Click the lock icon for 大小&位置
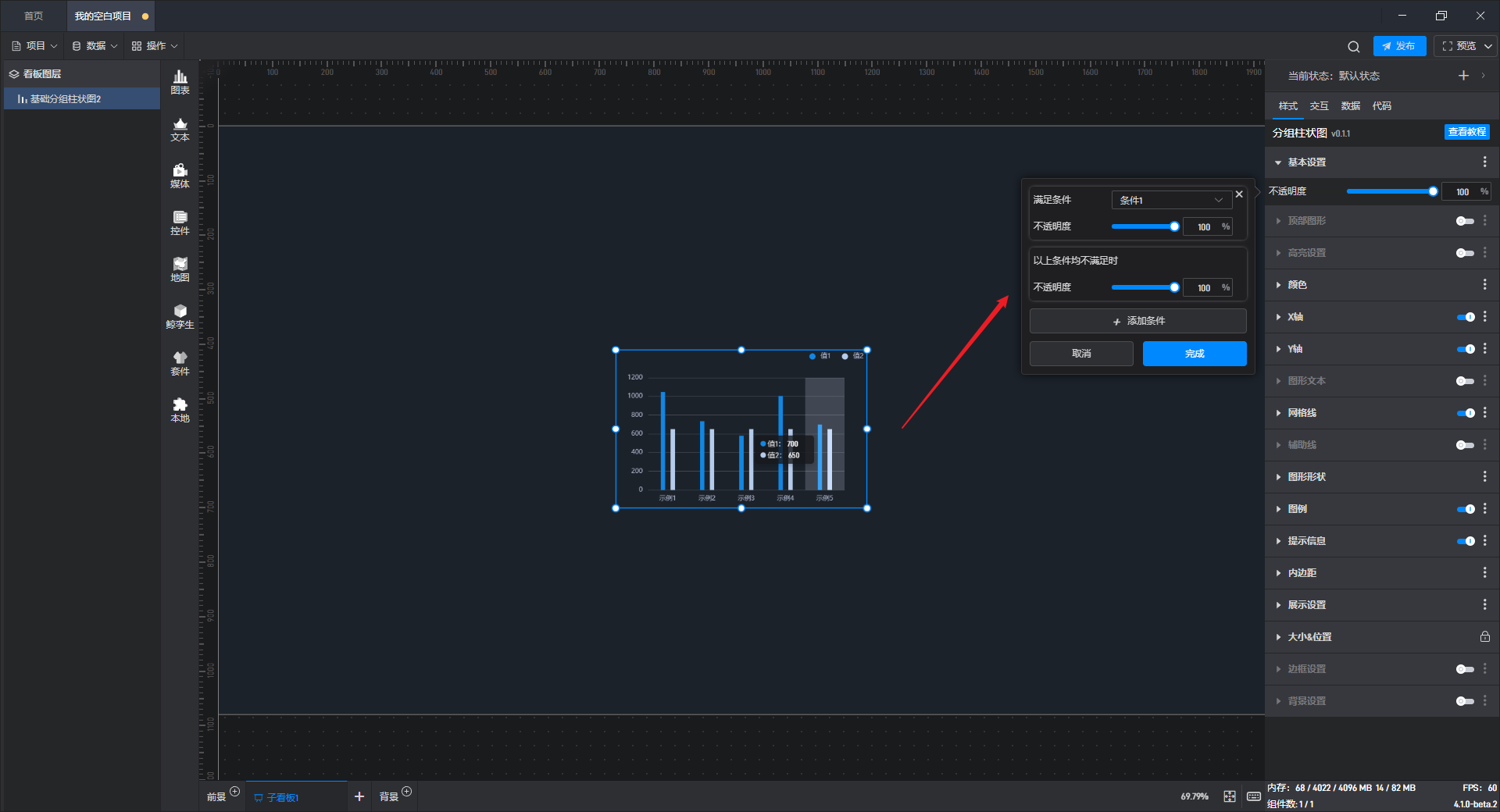This screenshot has height=812, width=1500. 1484,636
